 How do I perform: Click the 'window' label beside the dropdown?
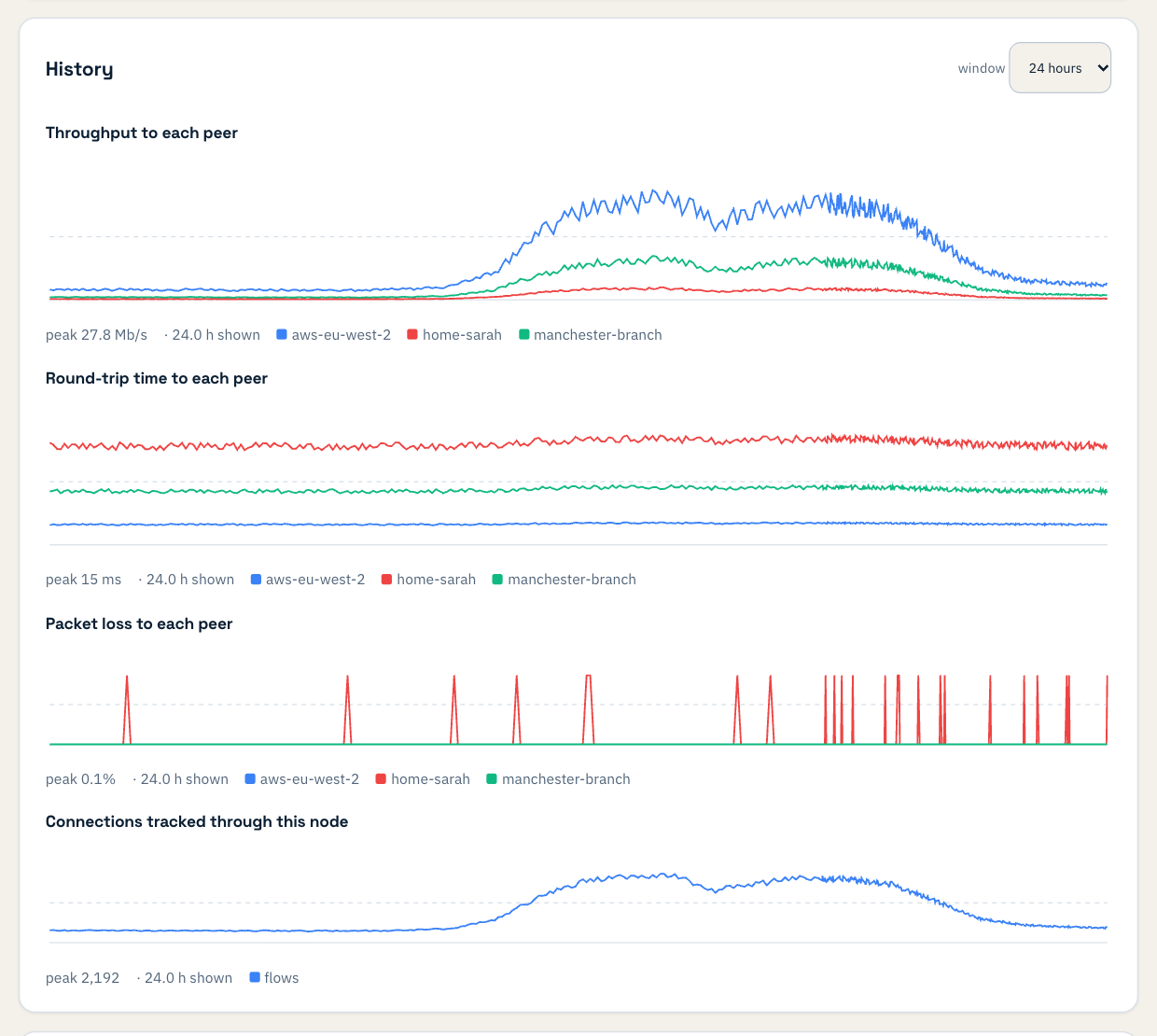982,68
